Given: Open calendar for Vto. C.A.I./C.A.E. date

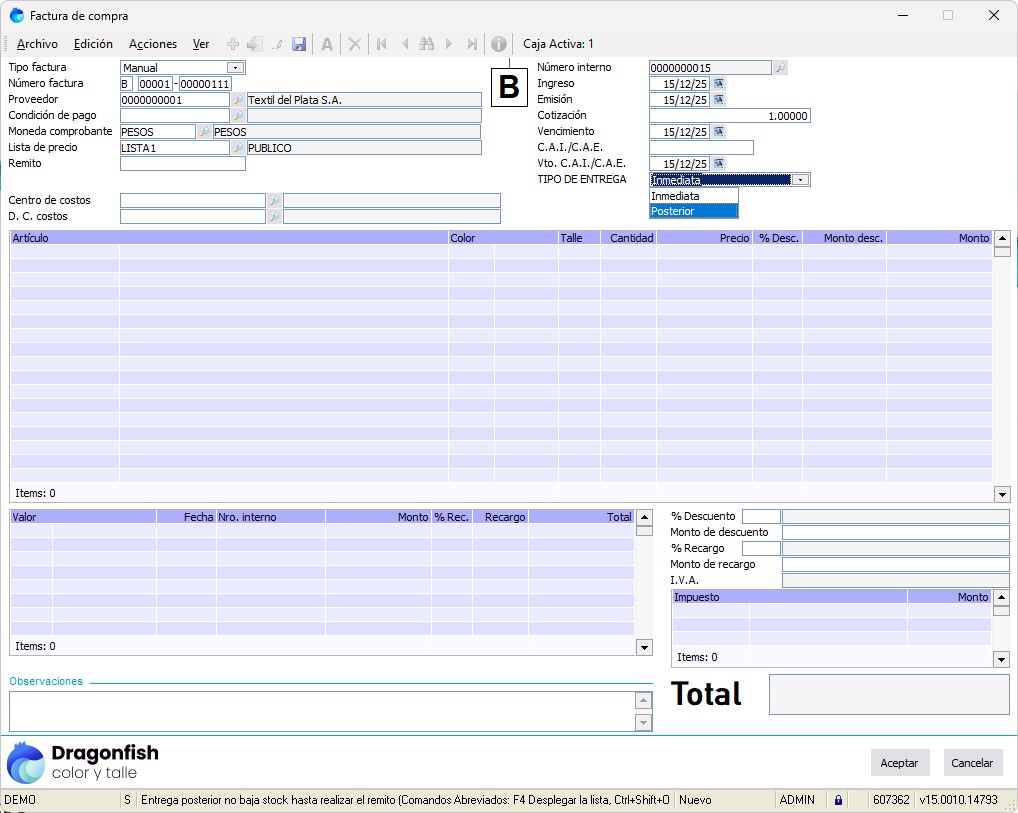Looking at the screenshot, I should (718, 164).
